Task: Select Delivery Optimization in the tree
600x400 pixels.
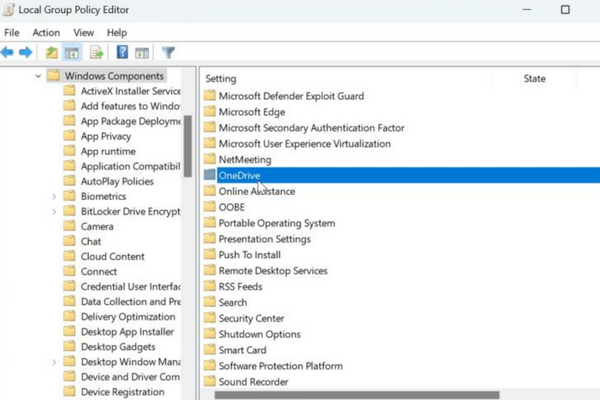Action: [x=128, y=317]
